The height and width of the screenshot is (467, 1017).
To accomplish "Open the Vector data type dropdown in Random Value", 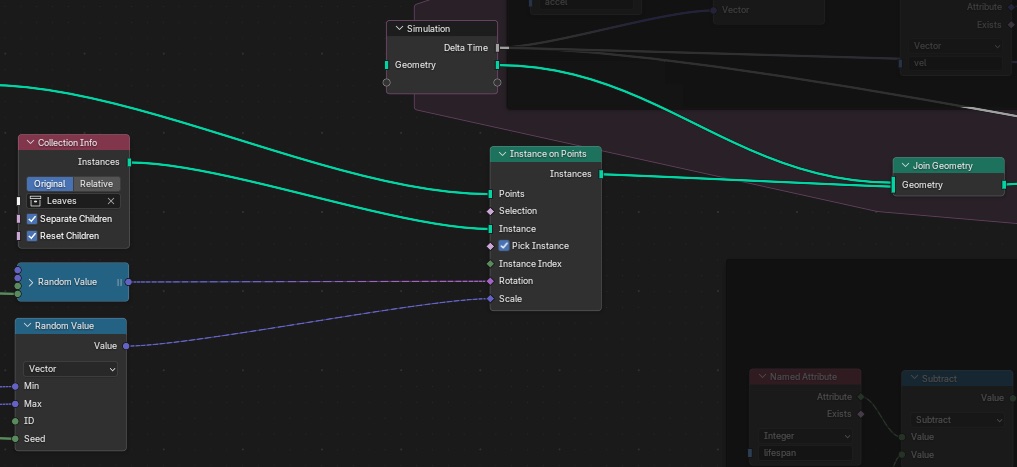I will pos(71,369).
